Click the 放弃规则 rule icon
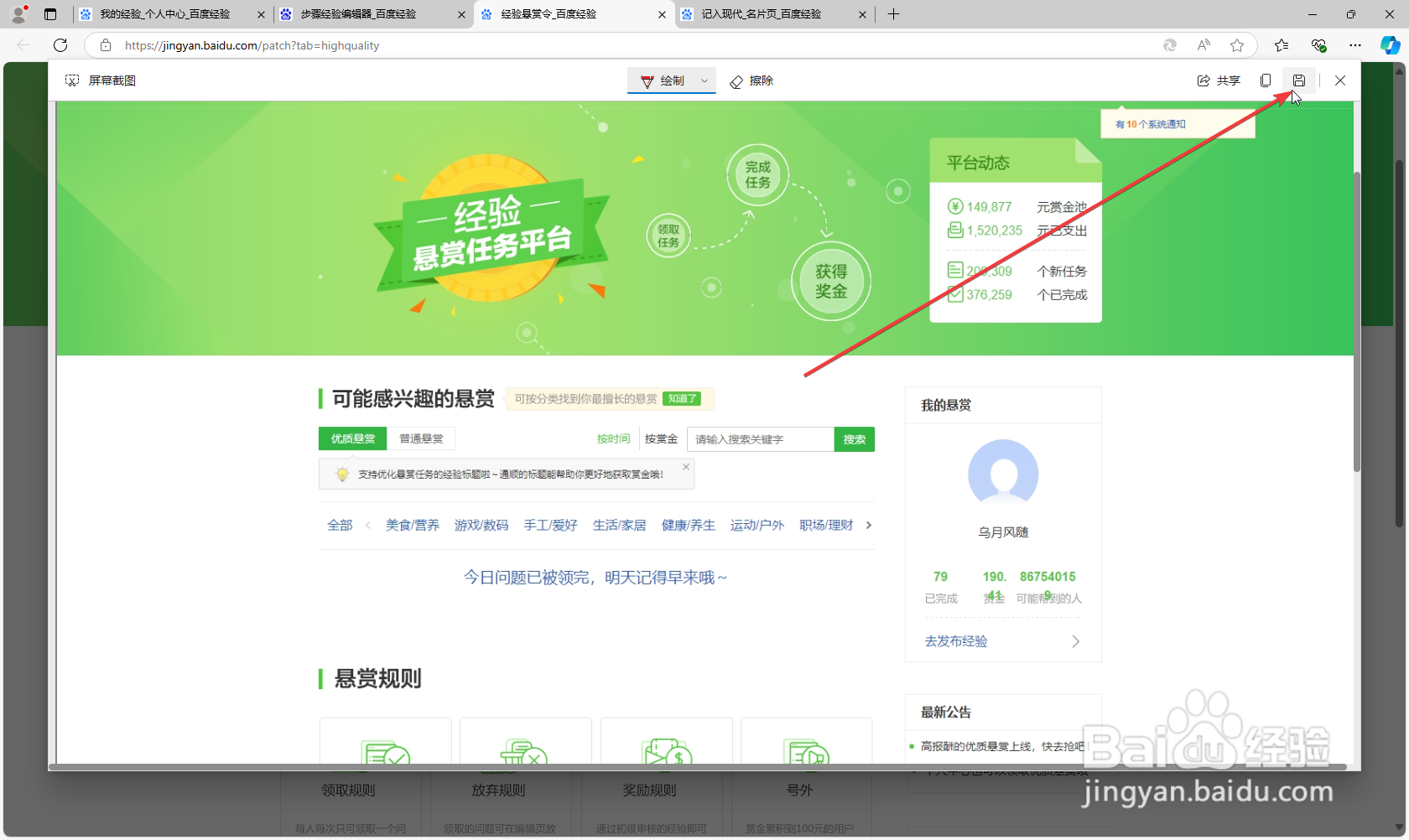Viewport: 1409px width, 840px height. tap(524, 752)
